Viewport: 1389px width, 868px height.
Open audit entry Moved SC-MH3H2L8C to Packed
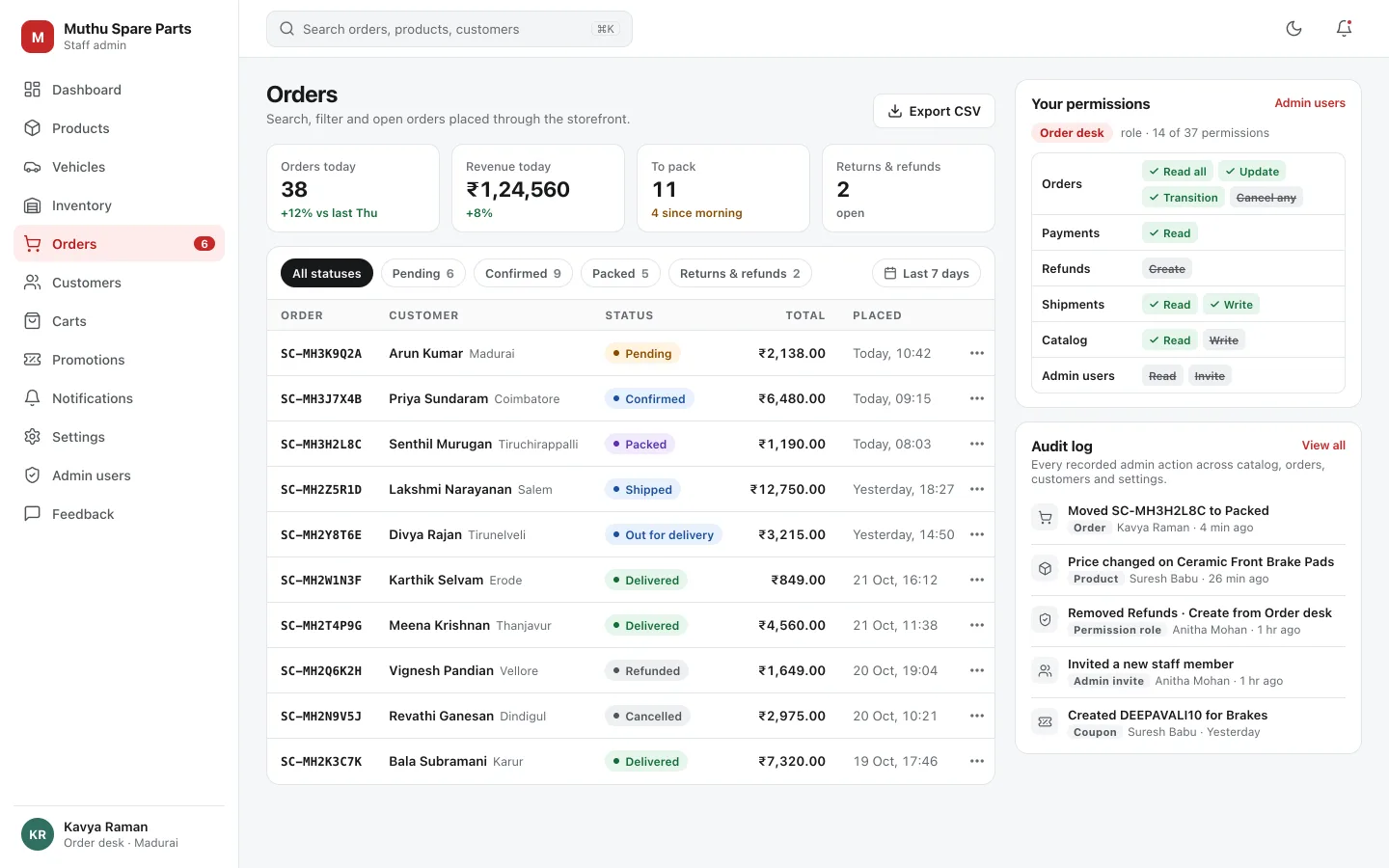click(1188, 519)
